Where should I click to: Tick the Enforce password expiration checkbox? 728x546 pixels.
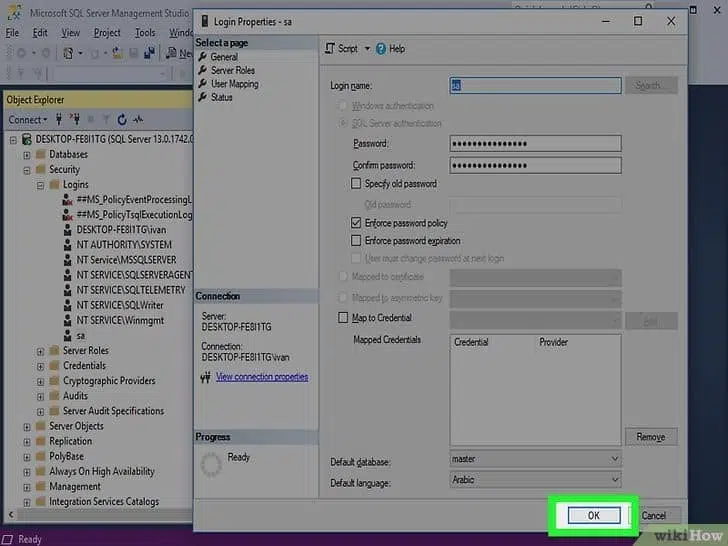pos(356,241)
